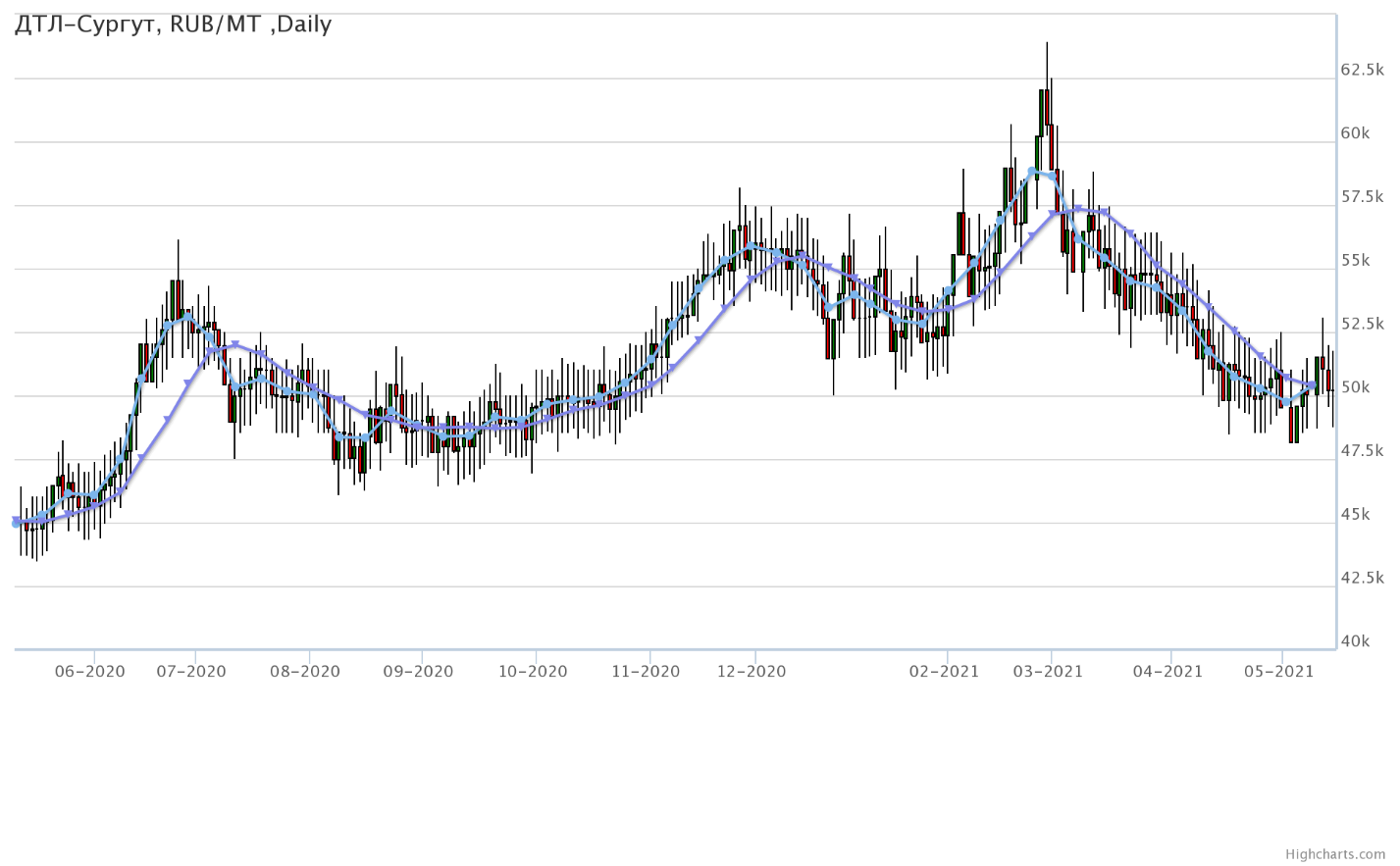Image resolution: width=1400 pixels, height=866 pixels.
Task: Select the 04-2021 x-axis date label
Action: pos(1167,672)
